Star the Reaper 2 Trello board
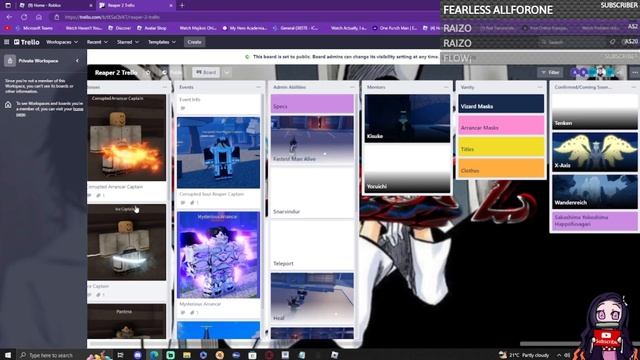 (x=148, y=73)
